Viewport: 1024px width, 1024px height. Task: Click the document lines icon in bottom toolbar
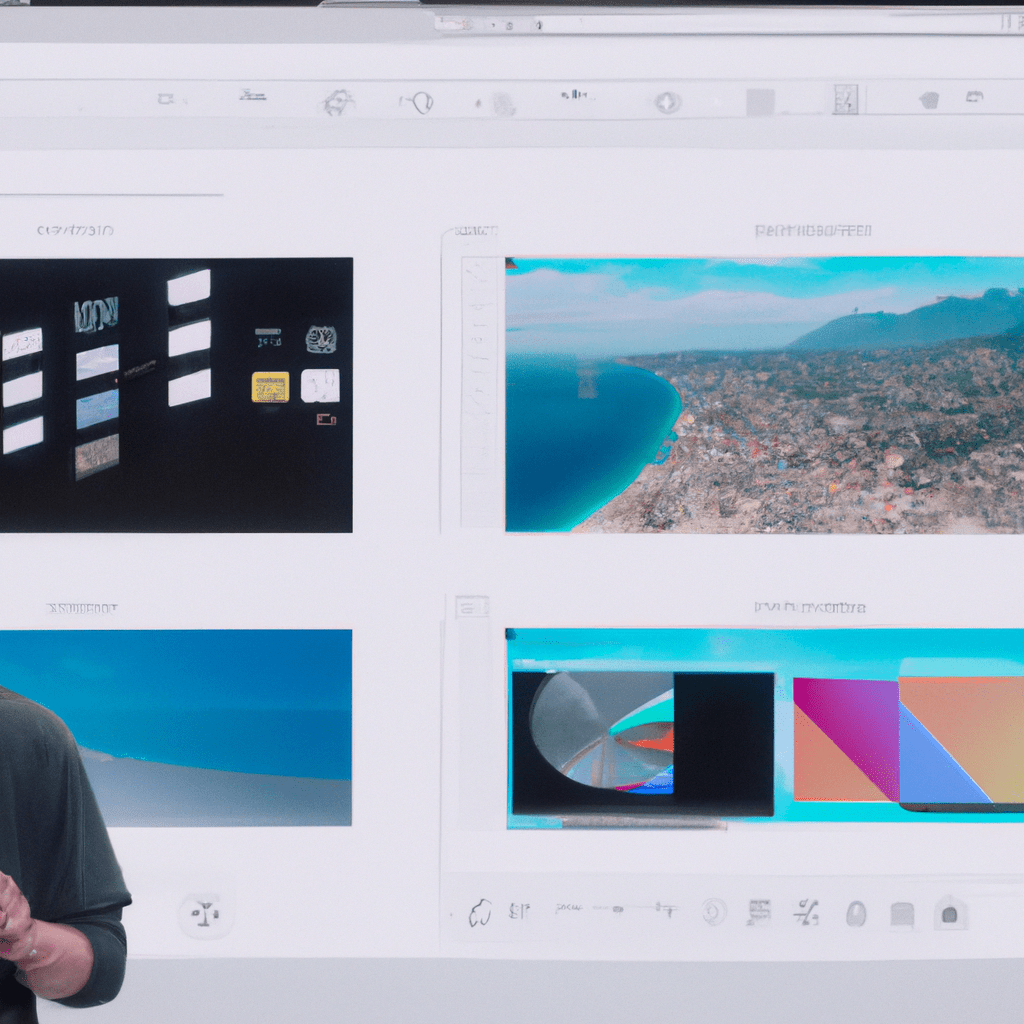[x=759, y=912]
